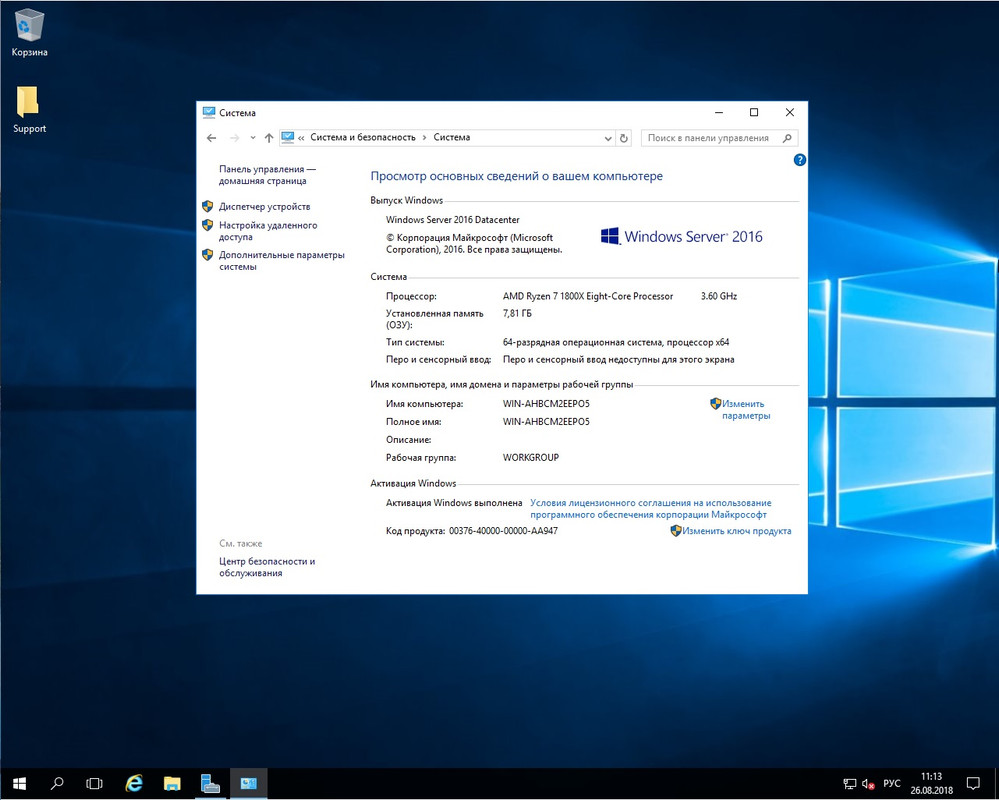Open the license terms link (Условия лицензионного соглашения)
This screenshot has height=800, width=999.
650,509
